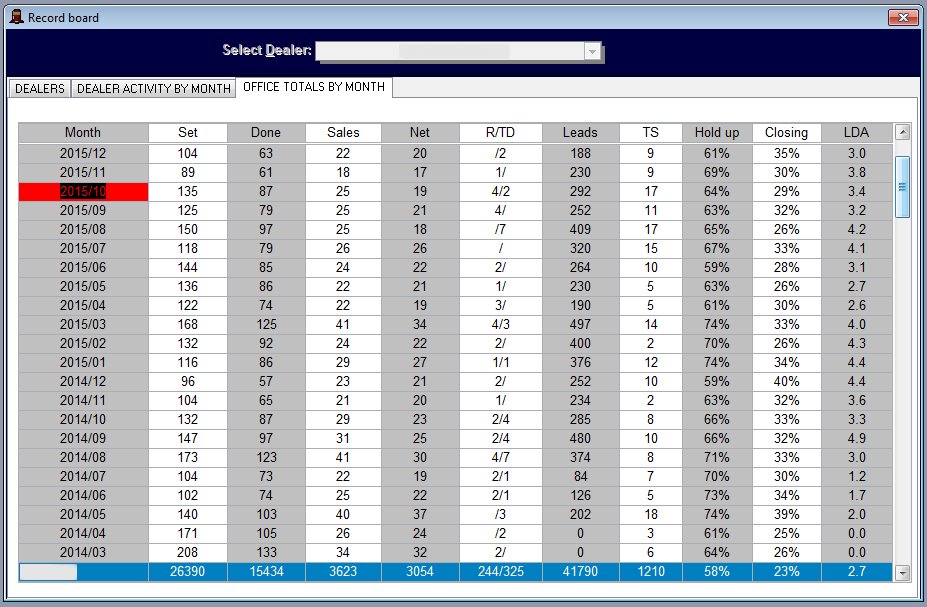Click the TS column header

650,132
